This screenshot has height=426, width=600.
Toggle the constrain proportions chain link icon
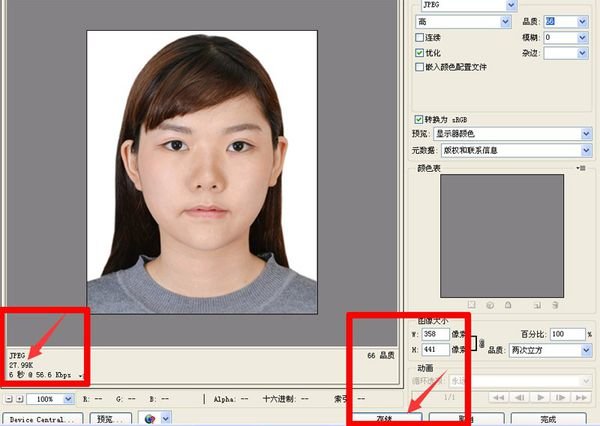coord(481,343)
